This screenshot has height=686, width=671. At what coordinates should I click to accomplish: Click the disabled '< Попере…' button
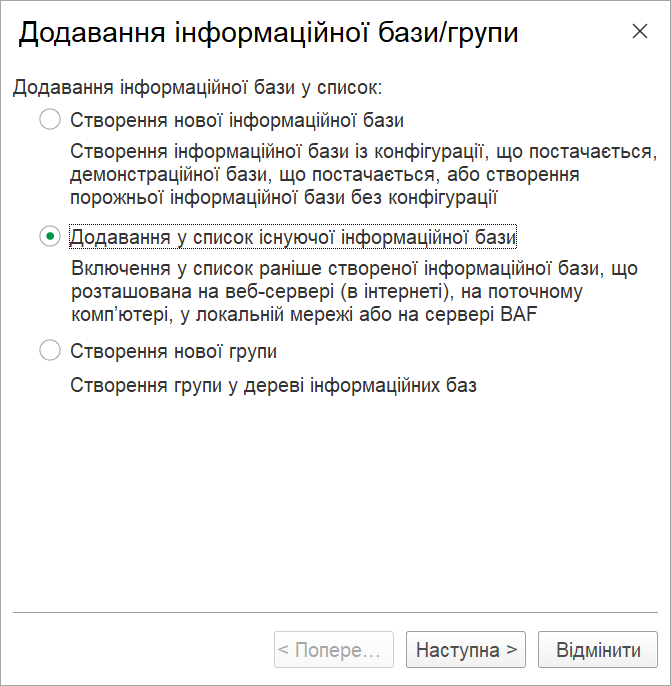point(334,649)
